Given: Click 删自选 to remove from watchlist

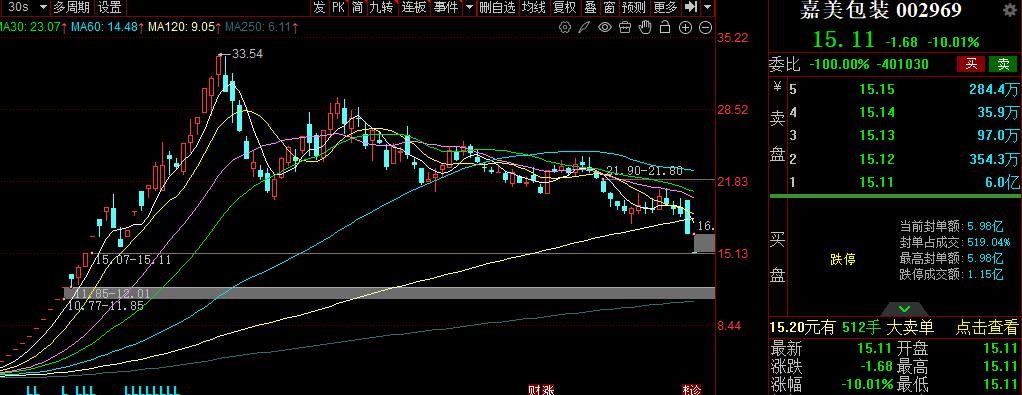Looking at the screenshot, I should [497, 7].
